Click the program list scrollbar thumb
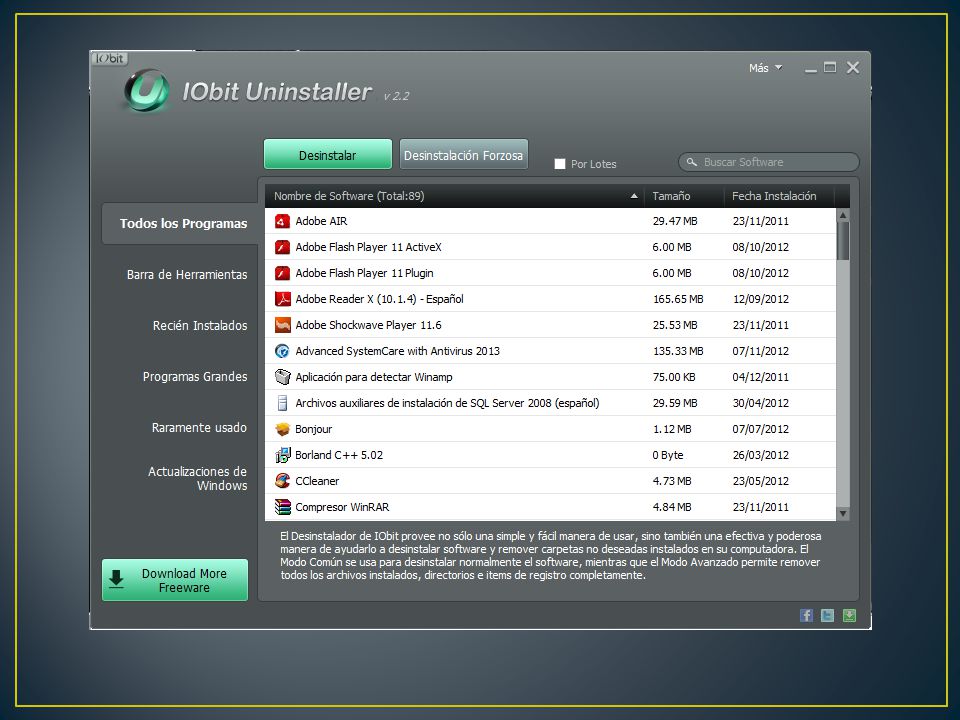The image size is (960, 720). coord(843,241)
